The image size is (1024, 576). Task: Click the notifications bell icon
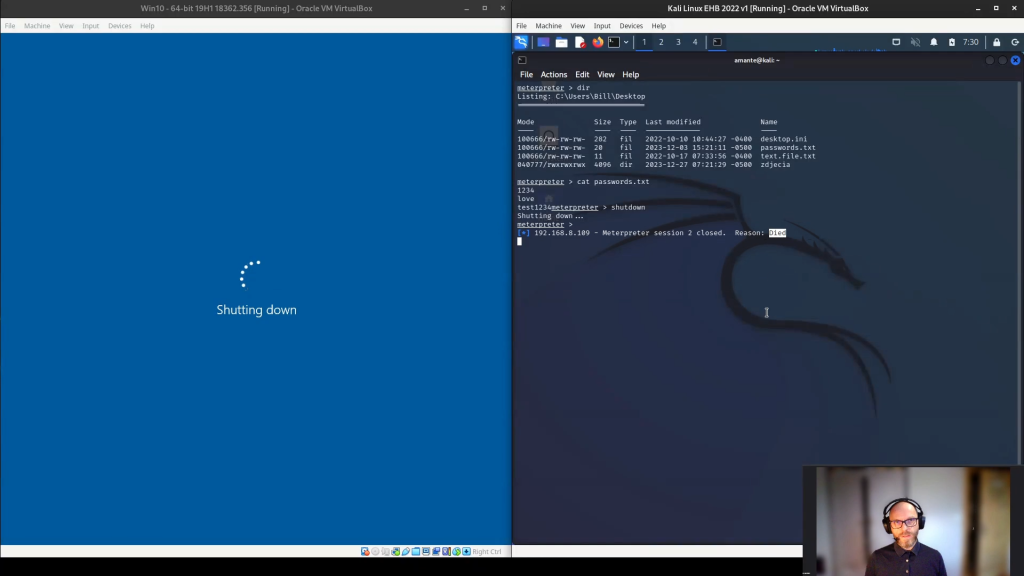pos(934,42)
